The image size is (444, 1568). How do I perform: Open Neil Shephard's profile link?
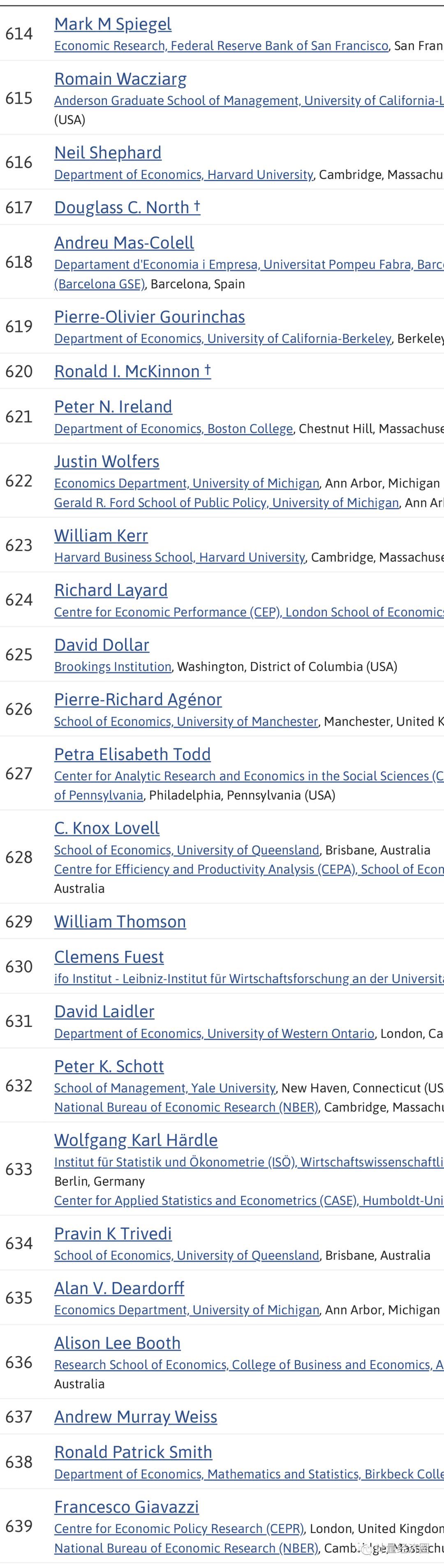click(108, 153)
